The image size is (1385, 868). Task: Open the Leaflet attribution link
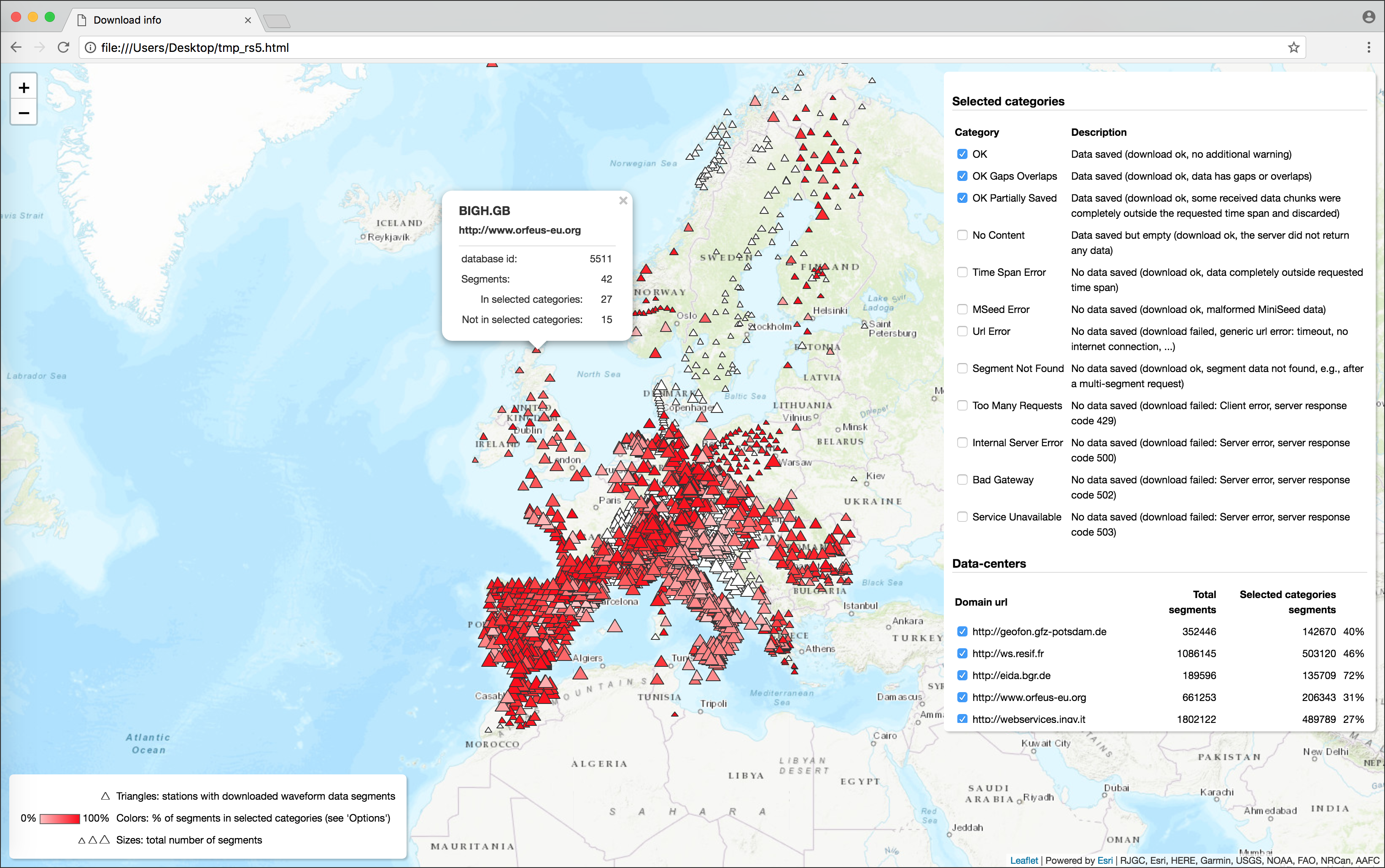(1024, 860)
